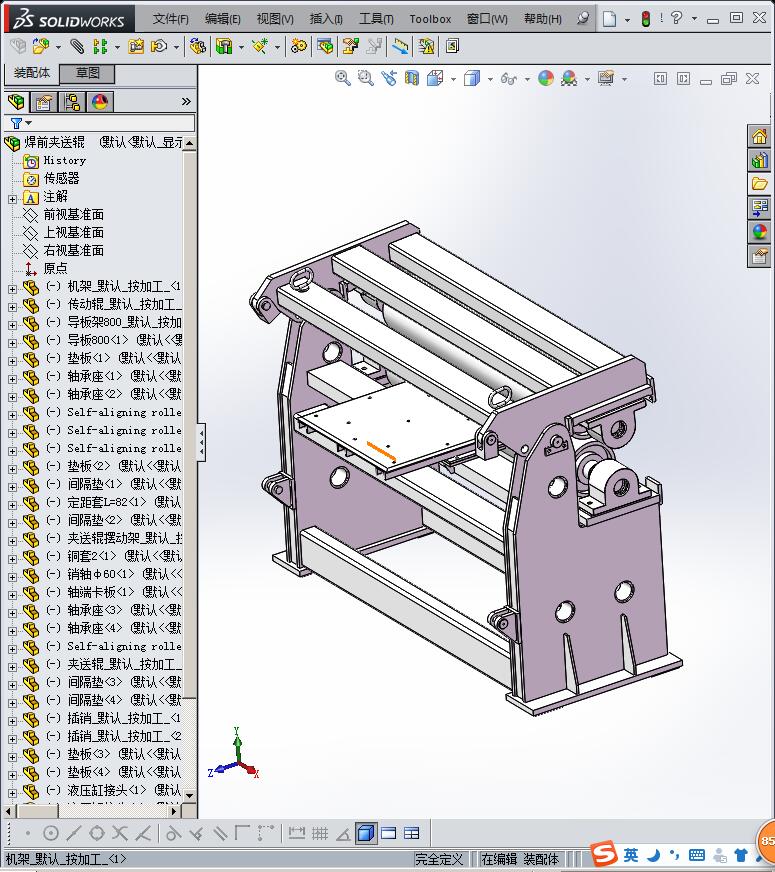Click the Sogou S input method logo
Screen dimensions: 775x872
point(604,854)
